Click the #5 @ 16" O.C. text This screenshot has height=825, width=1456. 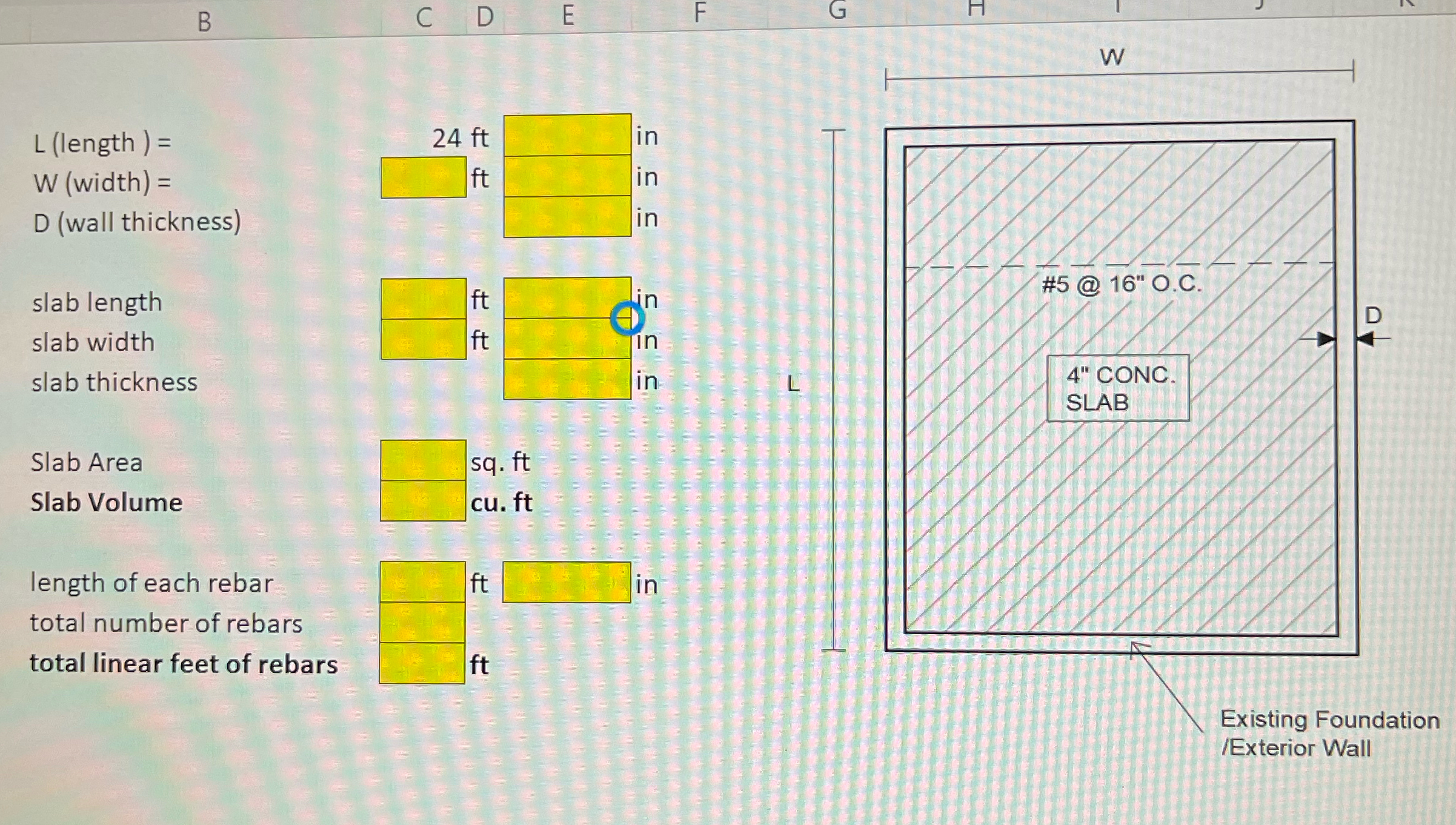[1121, 284]
